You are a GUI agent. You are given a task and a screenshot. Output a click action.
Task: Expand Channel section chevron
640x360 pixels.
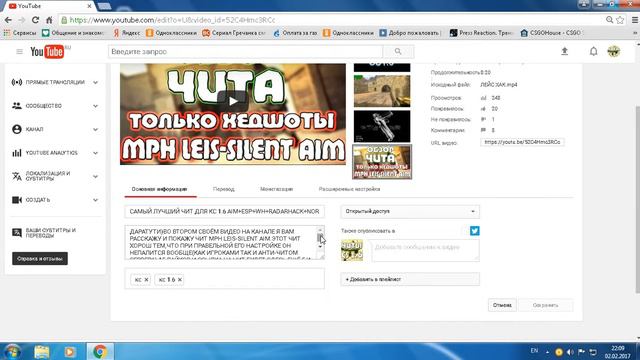point(95,130)
